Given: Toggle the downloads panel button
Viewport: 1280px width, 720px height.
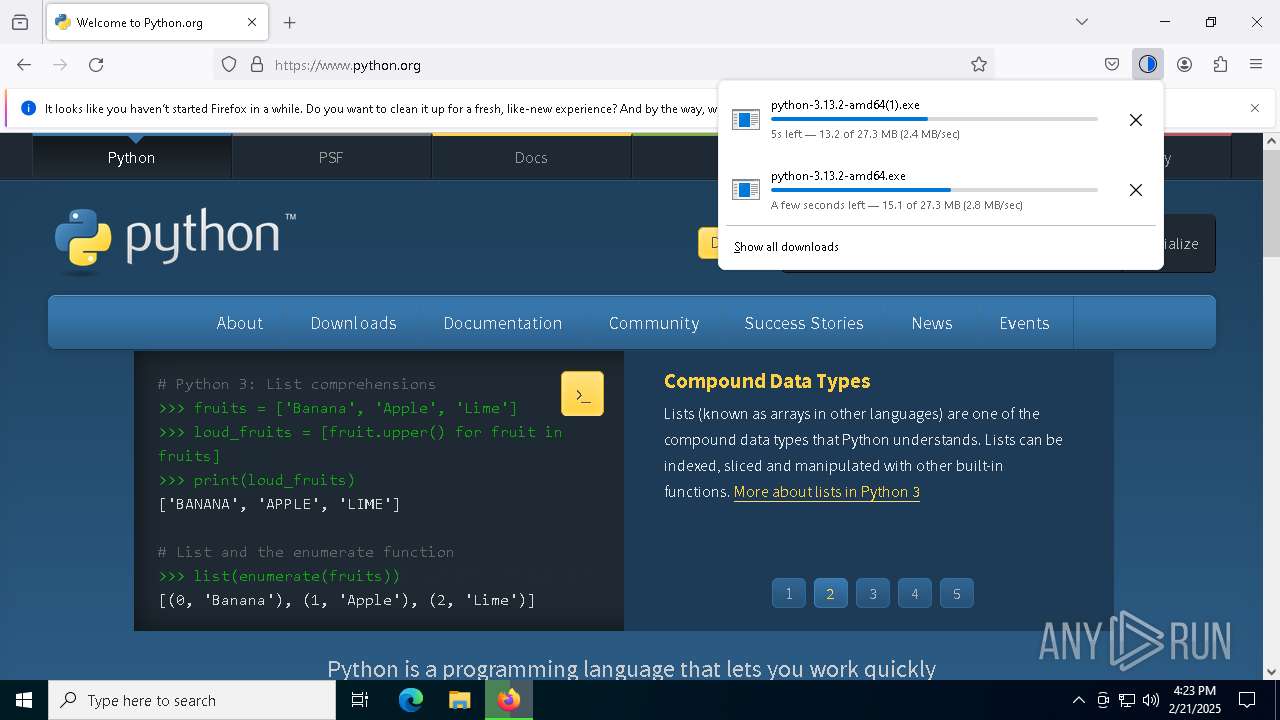Looking at the screenshot, I should (x=1148, y=65).
